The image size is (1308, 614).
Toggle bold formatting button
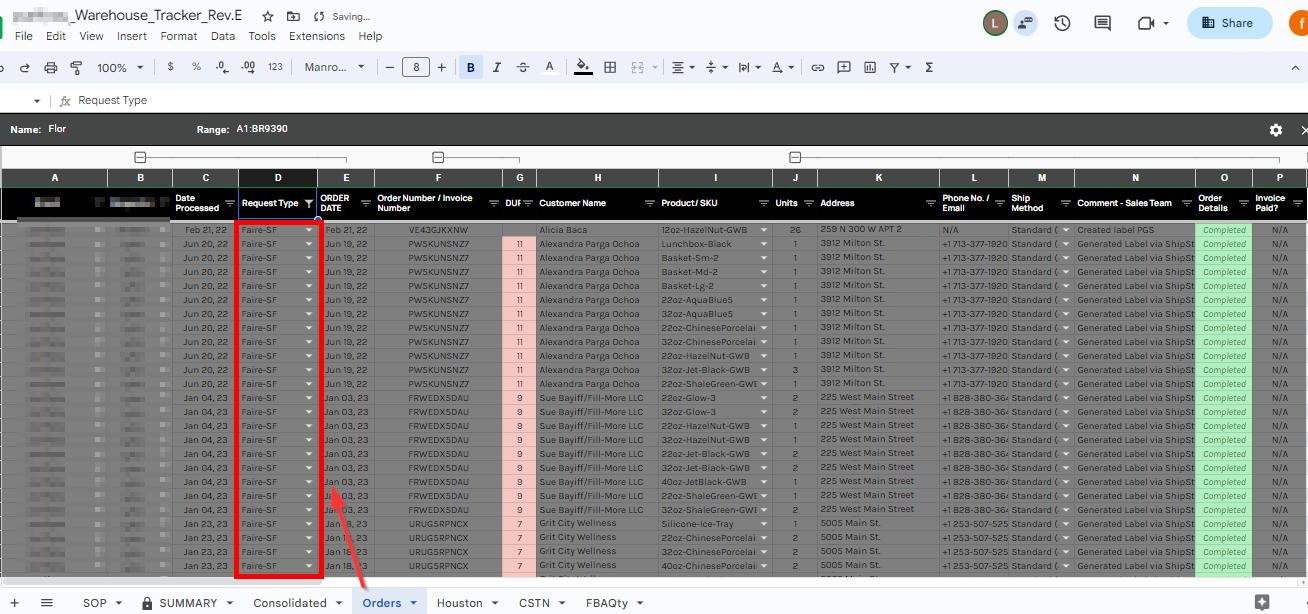tap(470, 67)
